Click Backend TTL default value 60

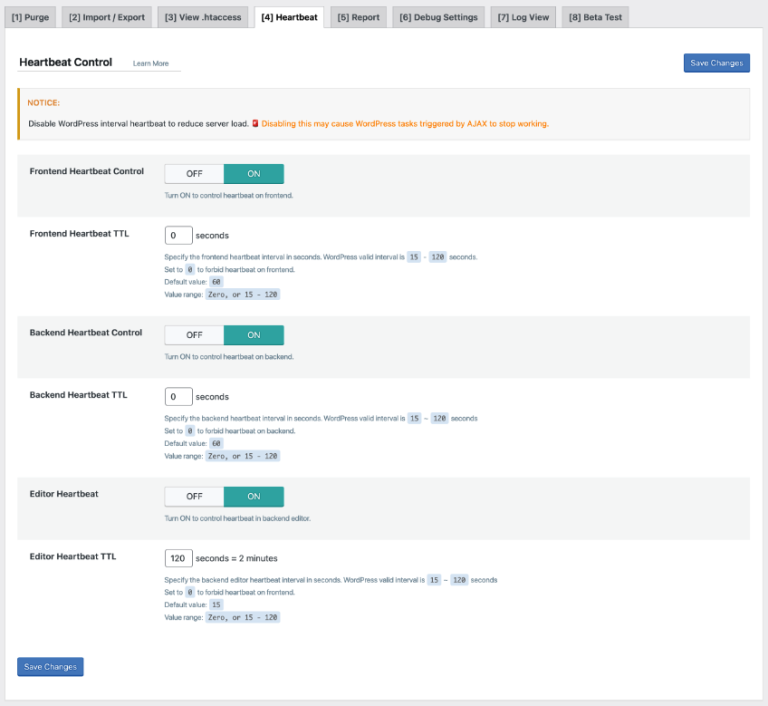pos(216,443)
